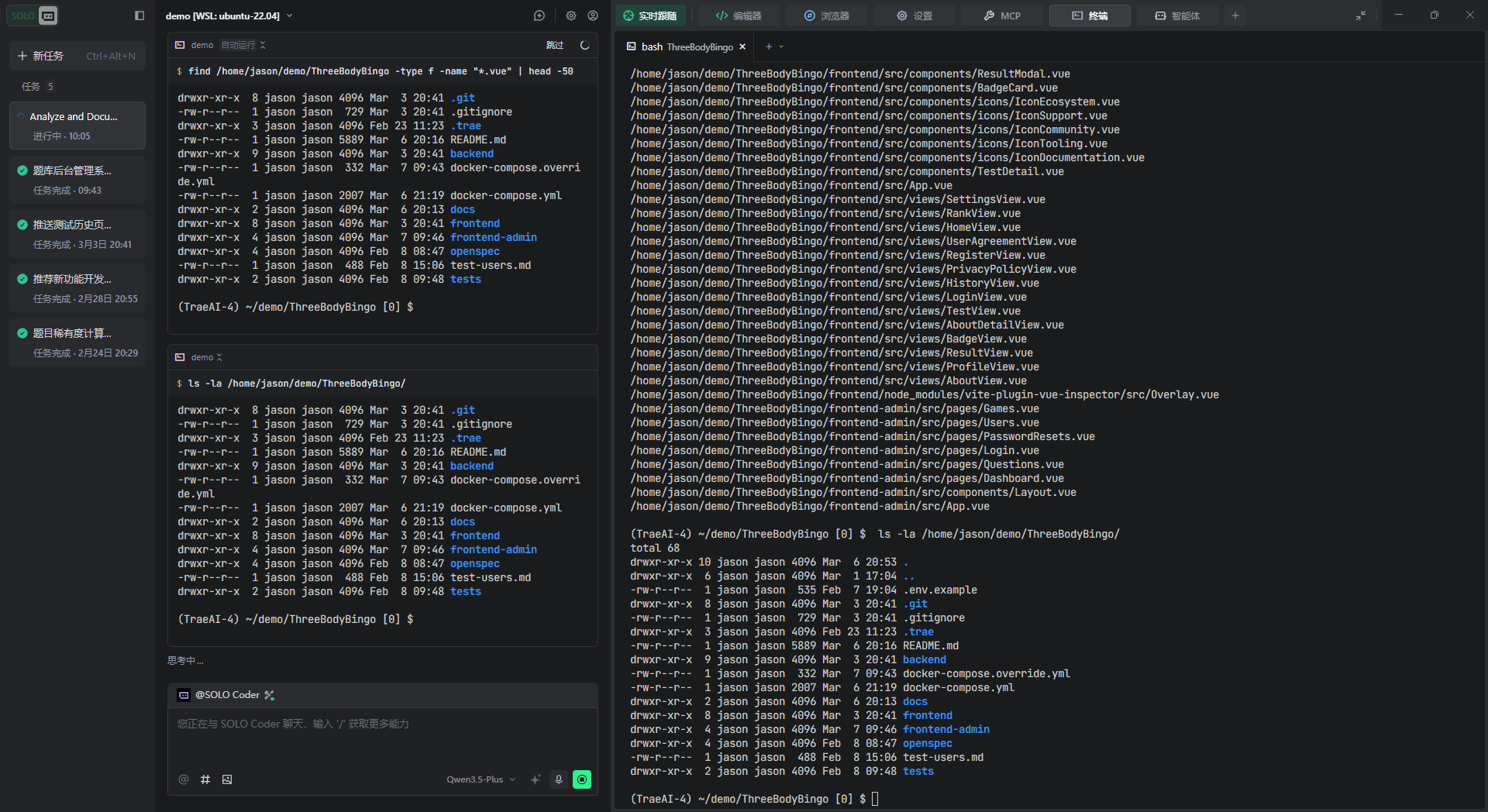Start a new chat via top icon
Image resolution: width=1488 pixels, height=812 pixels.
[x=539, y=15]
